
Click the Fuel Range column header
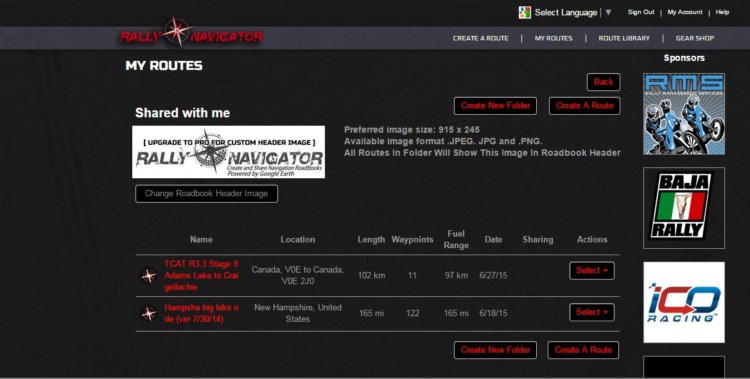[x=456, y=239]
